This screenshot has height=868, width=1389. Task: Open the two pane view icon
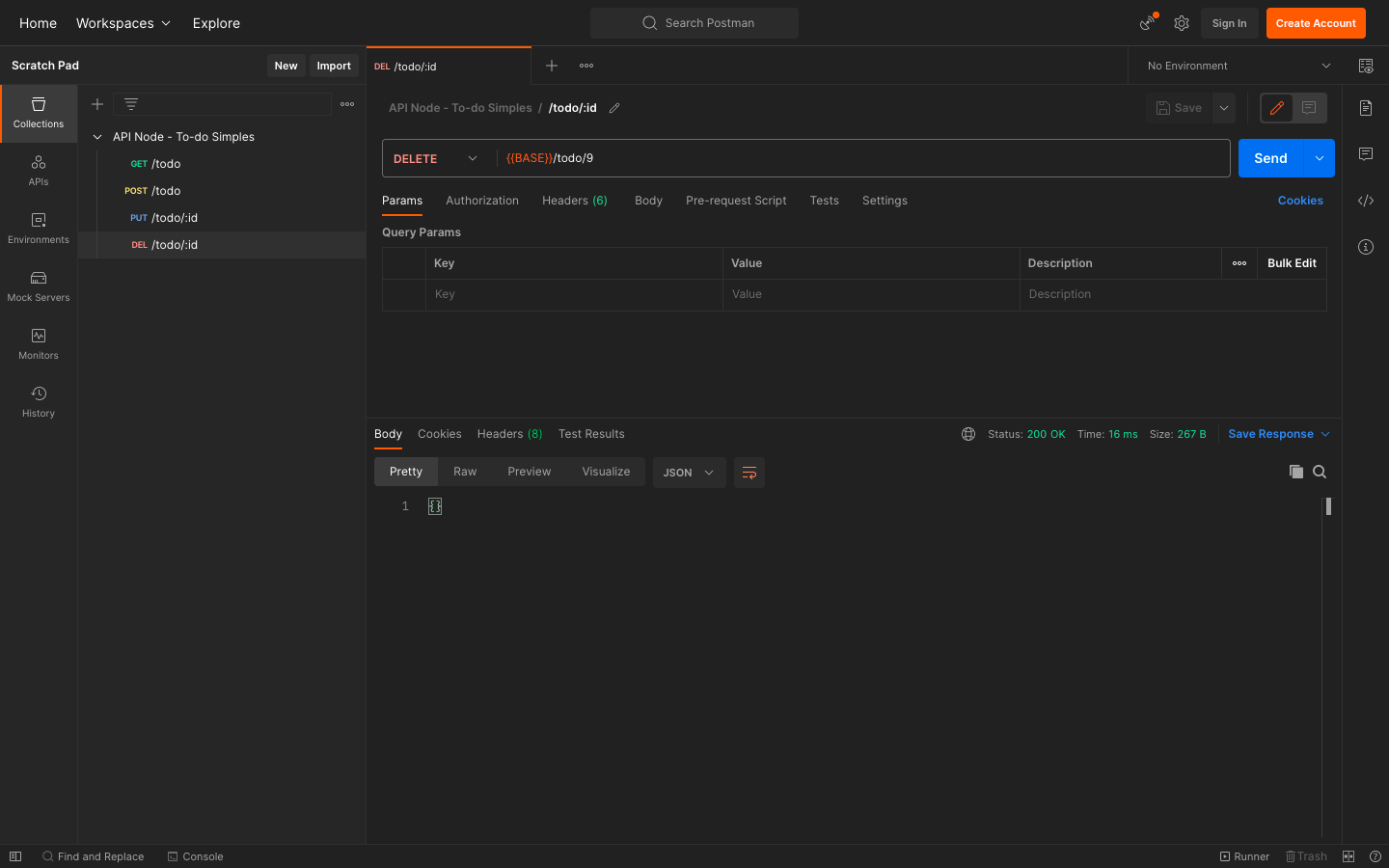coord(1348,856)
